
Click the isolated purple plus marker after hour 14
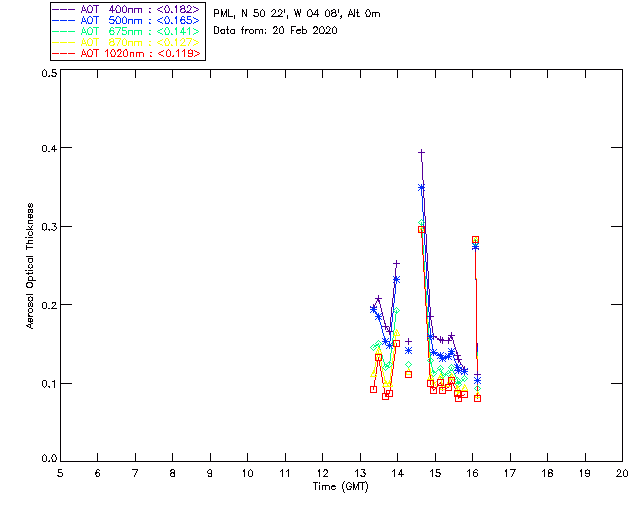click(x=408, y=341)
